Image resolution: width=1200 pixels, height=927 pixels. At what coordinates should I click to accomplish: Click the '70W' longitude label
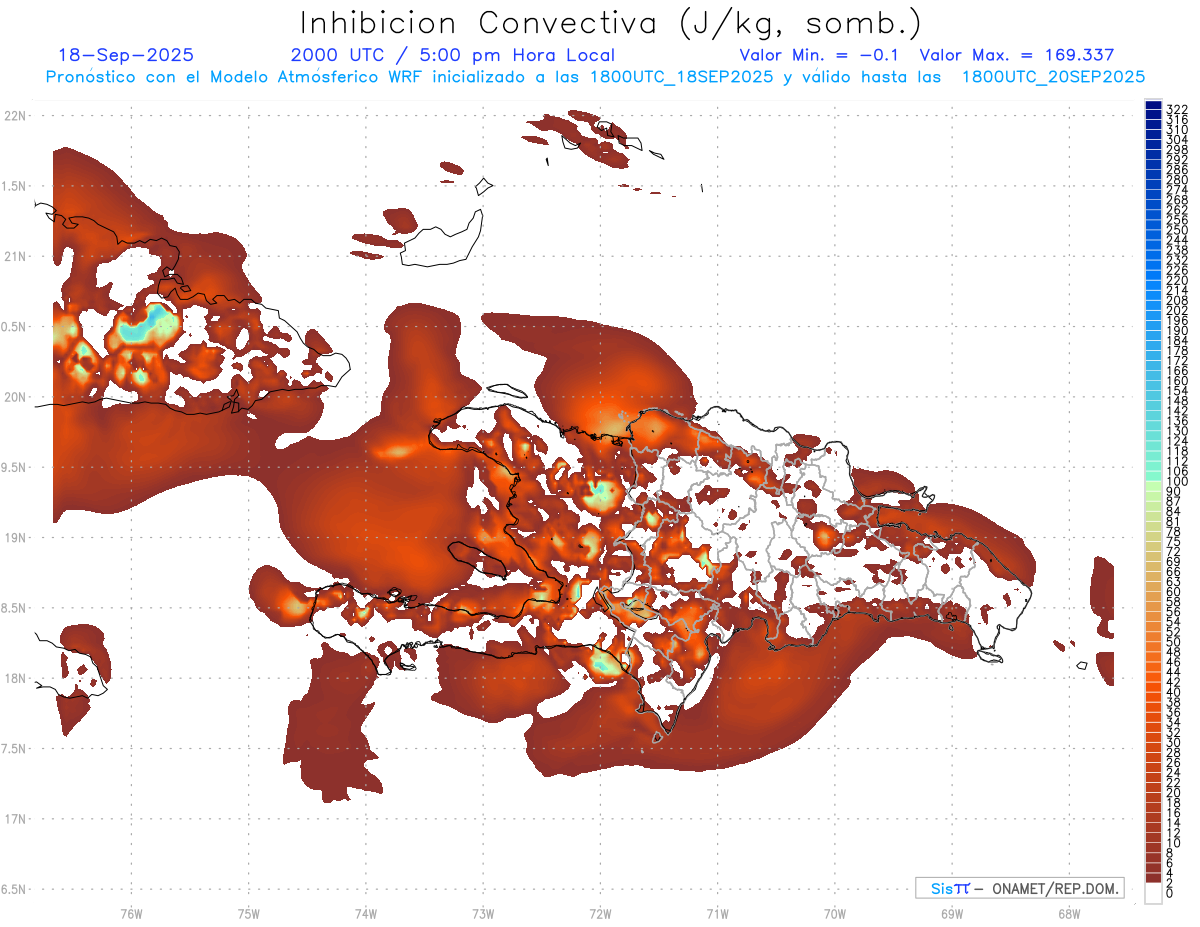point(835,913)
